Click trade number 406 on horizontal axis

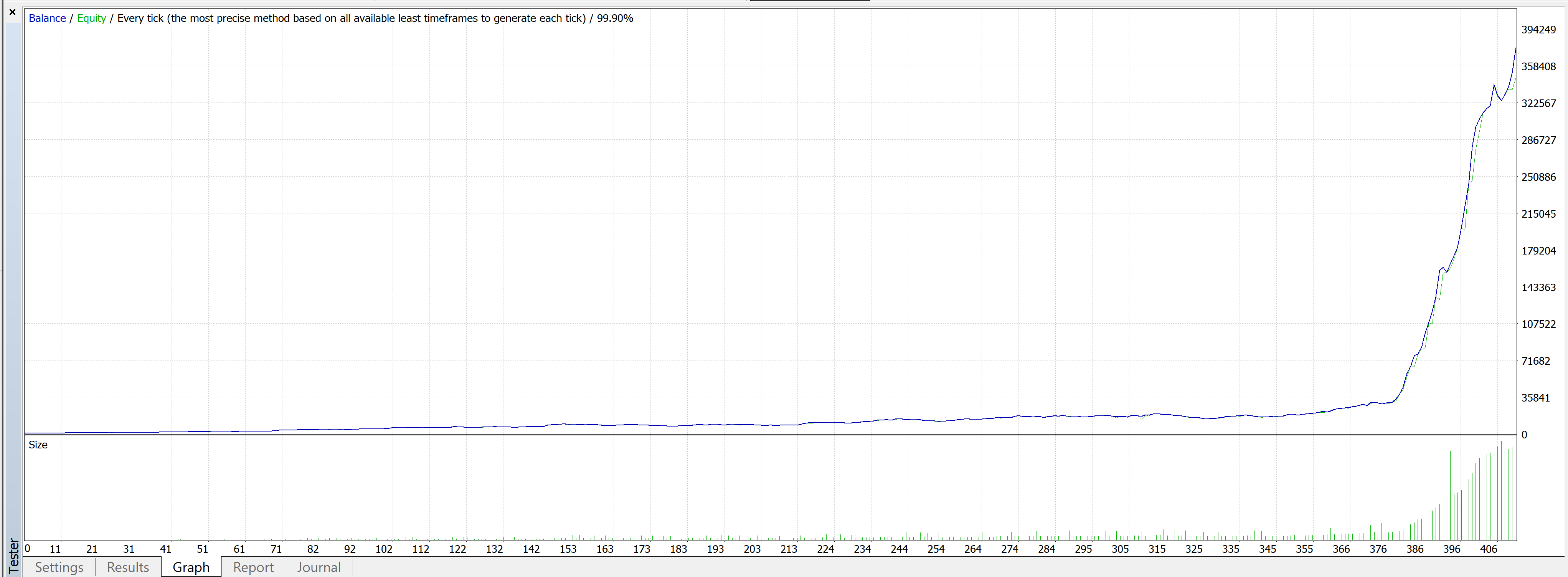(1488, 549)
